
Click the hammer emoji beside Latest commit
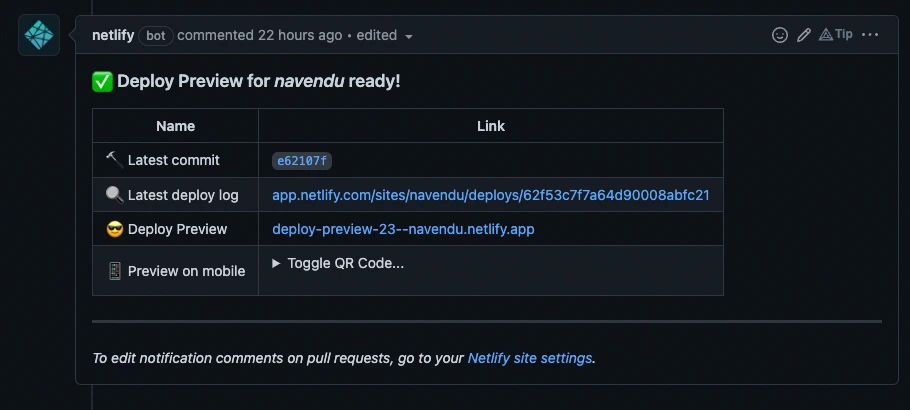coord(114,160)
